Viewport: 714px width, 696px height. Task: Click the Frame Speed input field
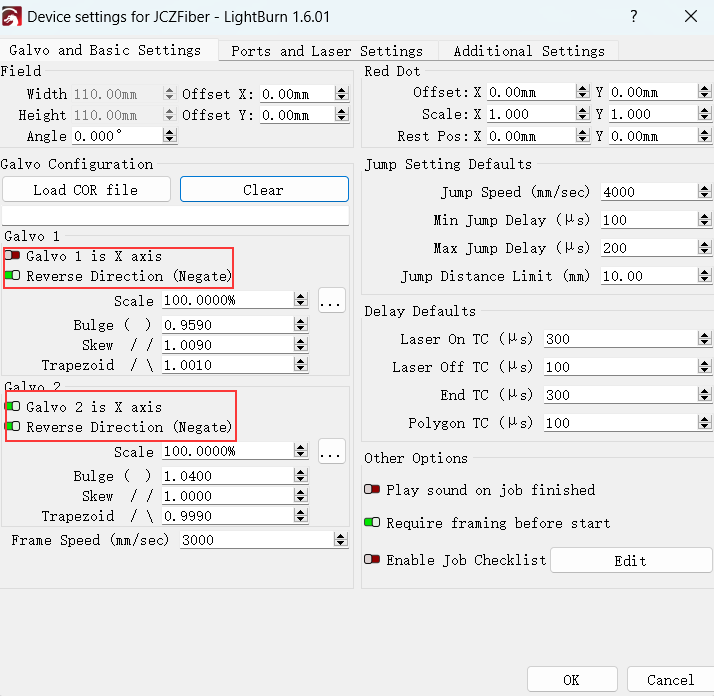tap(257, 540)
